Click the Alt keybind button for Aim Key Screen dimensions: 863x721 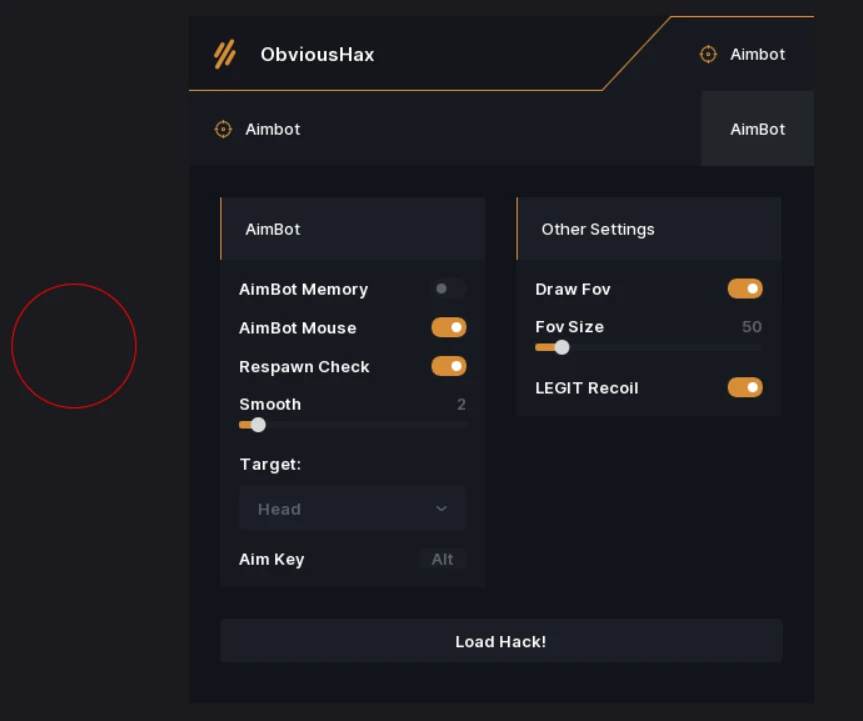442,559
